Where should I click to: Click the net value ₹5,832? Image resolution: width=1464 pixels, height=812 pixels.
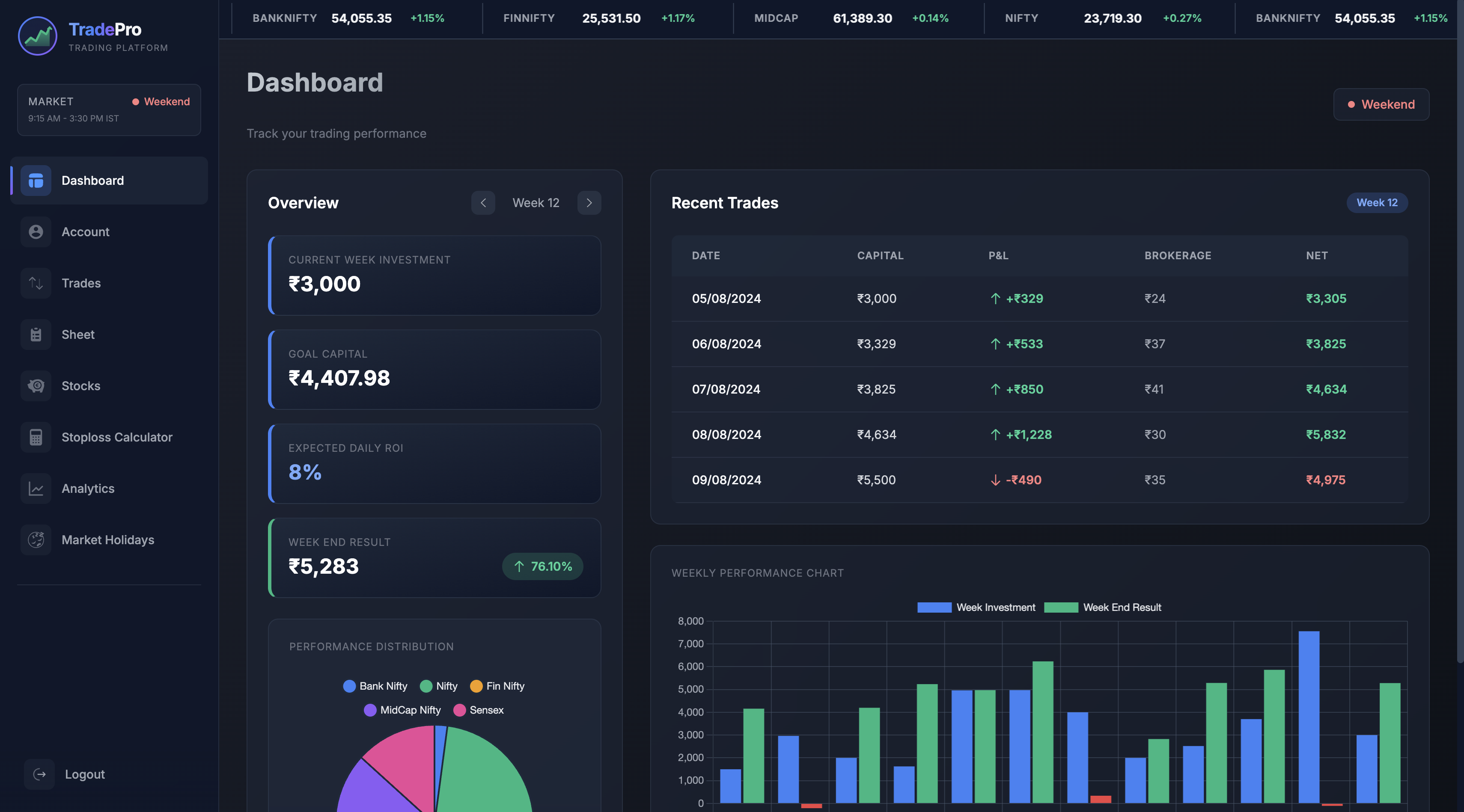pos(1326,435)
